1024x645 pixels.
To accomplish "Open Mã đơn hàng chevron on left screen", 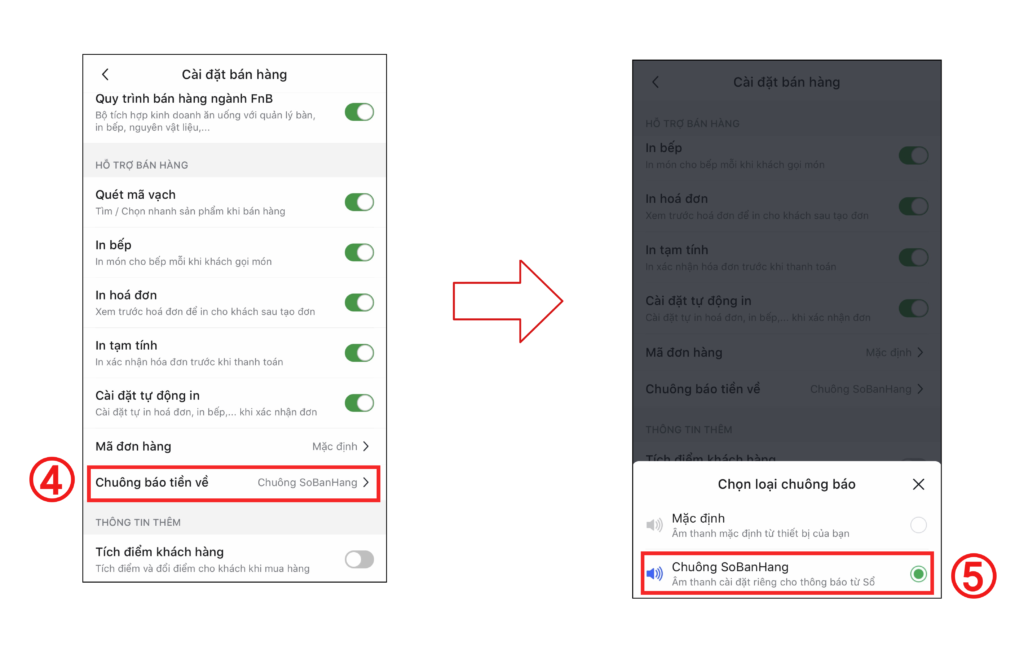I will pyautogui.click(x=366, y=447).
